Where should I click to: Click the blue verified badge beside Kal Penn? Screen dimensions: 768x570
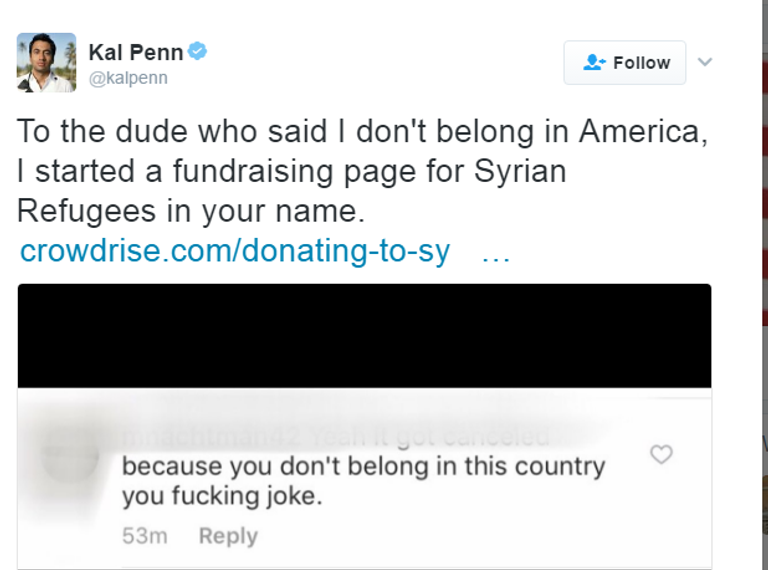[198, 51]
